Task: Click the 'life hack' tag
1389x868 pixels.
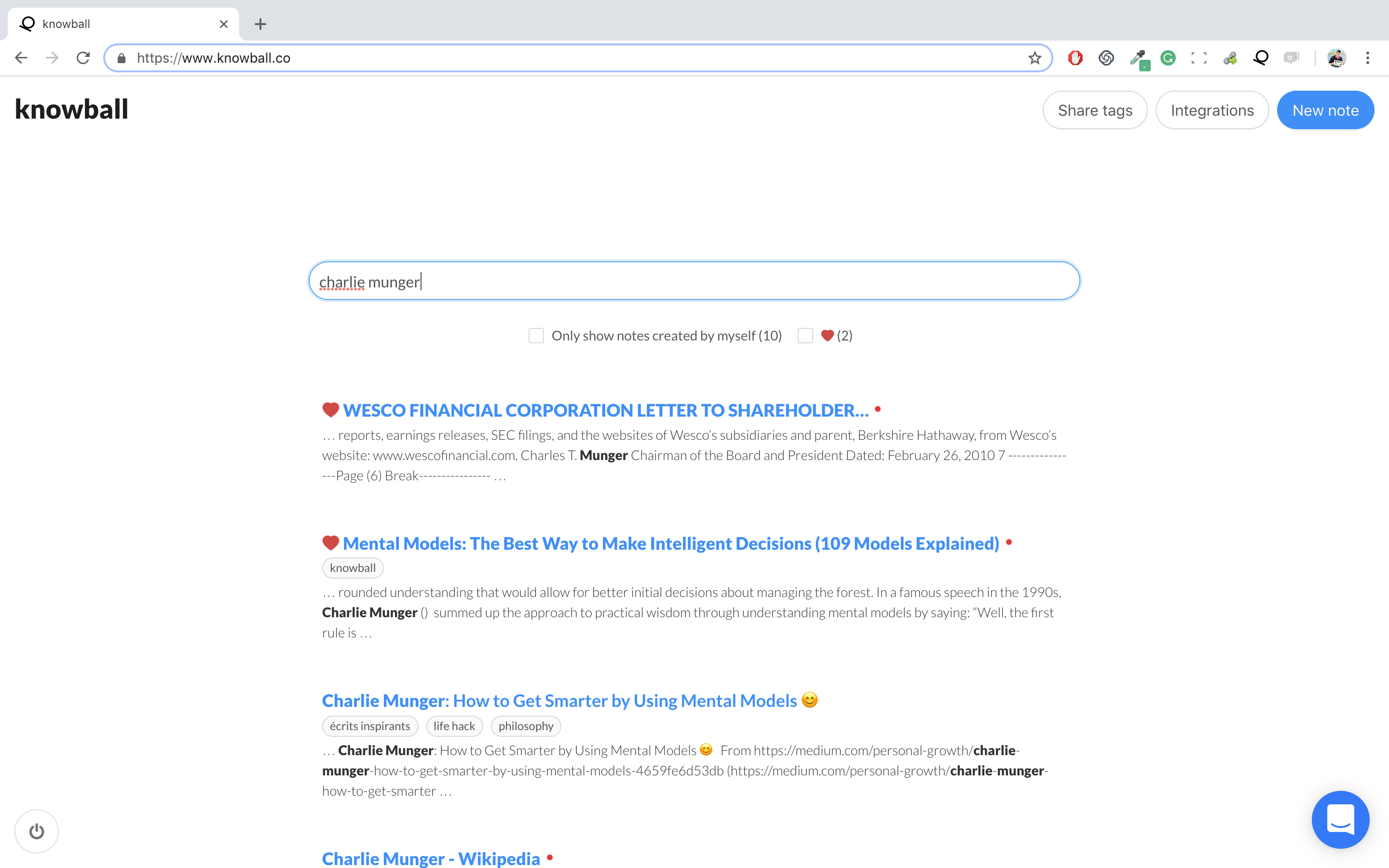Action: tap(454, 726)
